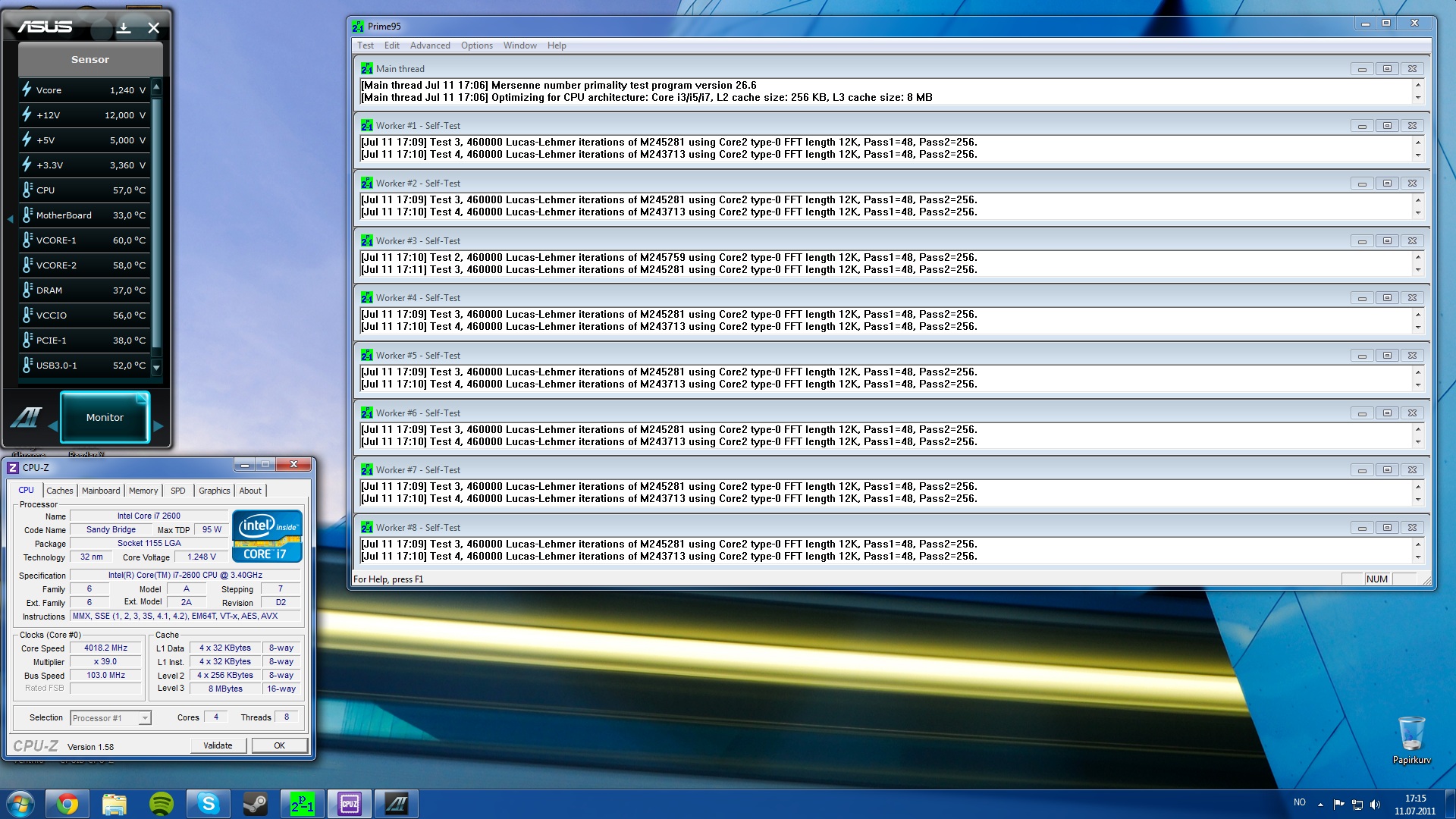Click the VCORE-1 thermometer icon
Image resolution: width=1456 pixels, height=819 pixels.
(27, 240)
